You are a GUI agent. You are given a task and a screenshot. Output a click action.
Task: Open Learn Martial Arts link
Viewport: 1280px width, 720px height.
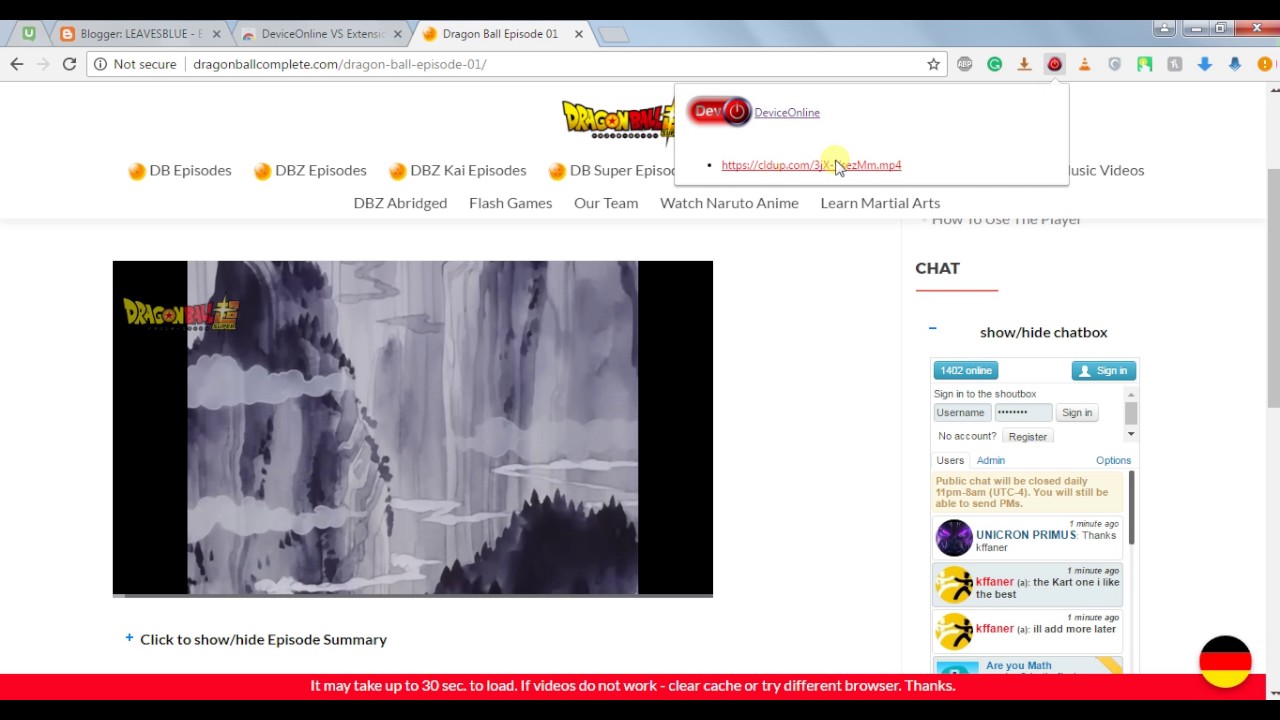click(x=880, y=203)
